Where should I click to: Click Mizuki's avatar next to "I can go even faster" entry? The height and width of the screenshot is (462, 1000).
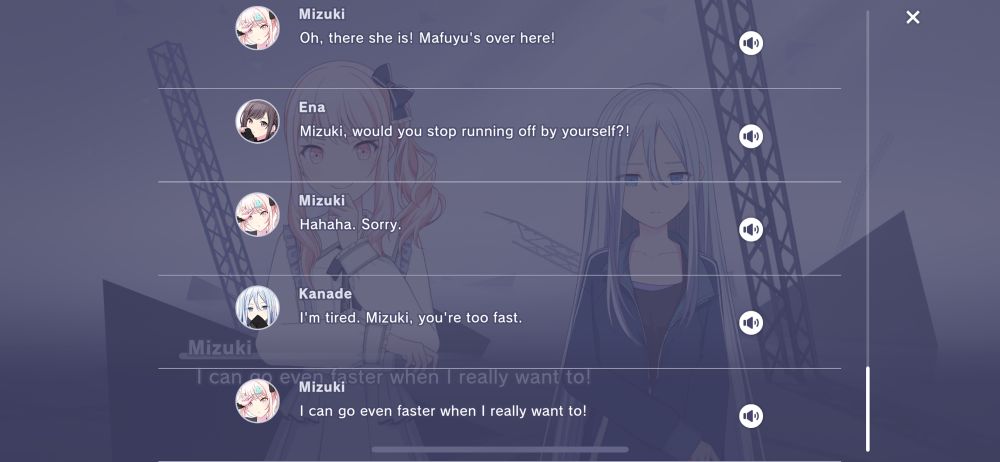click(258, 401)
